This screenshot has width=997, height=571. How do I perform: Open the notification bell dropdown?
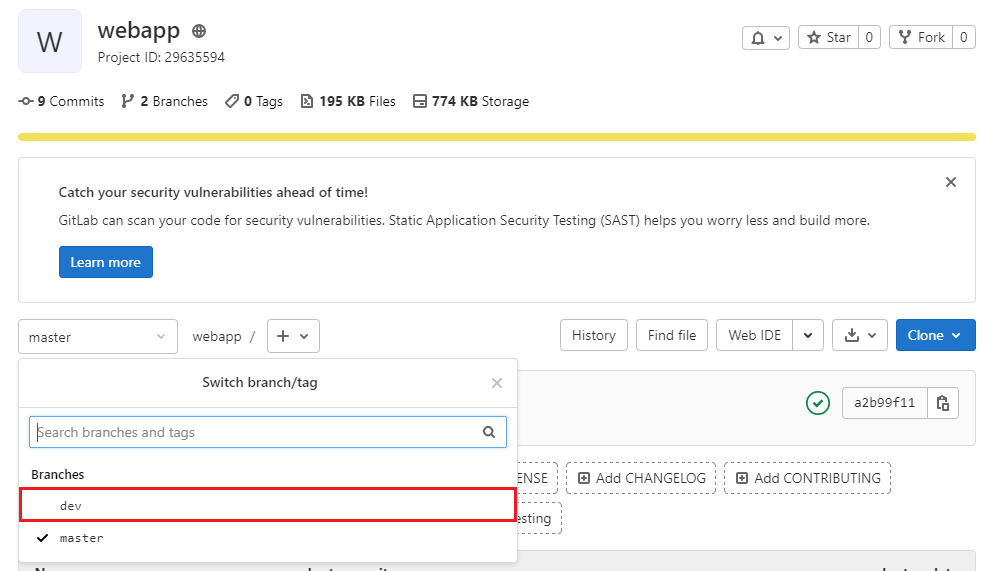click(x=766, y=38)
